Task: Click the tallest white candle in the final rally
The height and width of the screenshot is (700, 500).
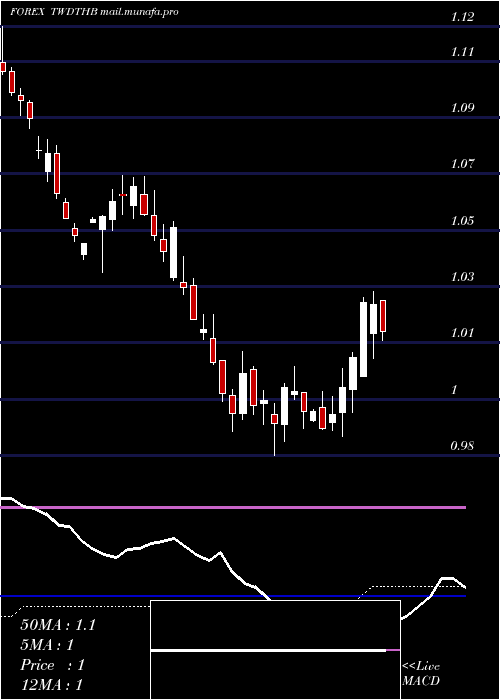Action: 363,339
